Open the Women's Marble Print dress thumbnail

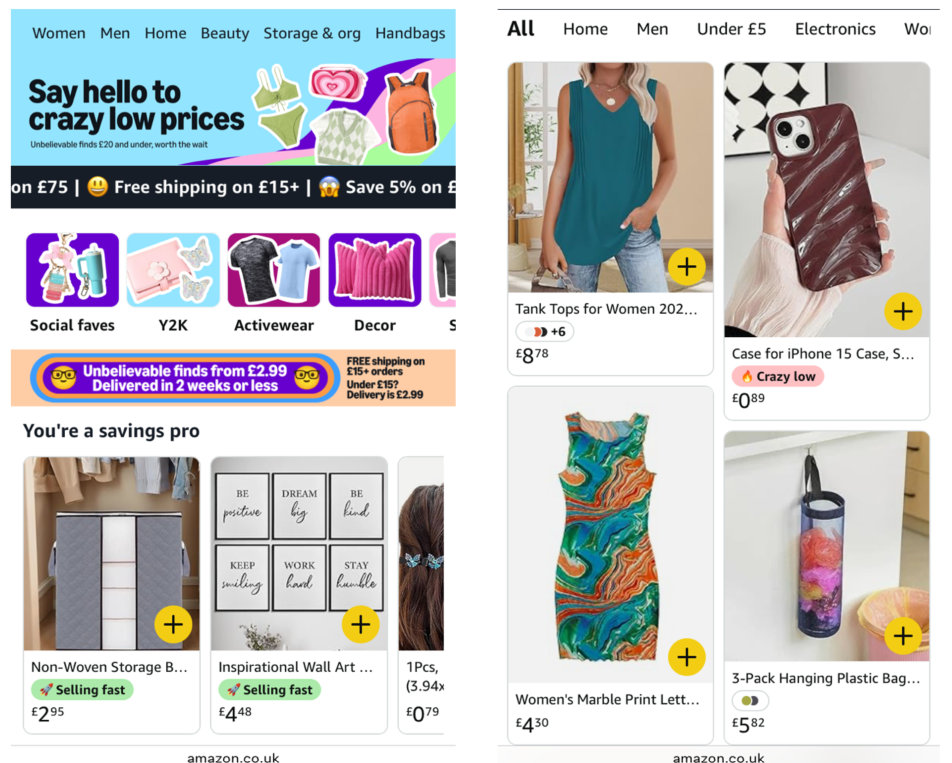(610, 535)
